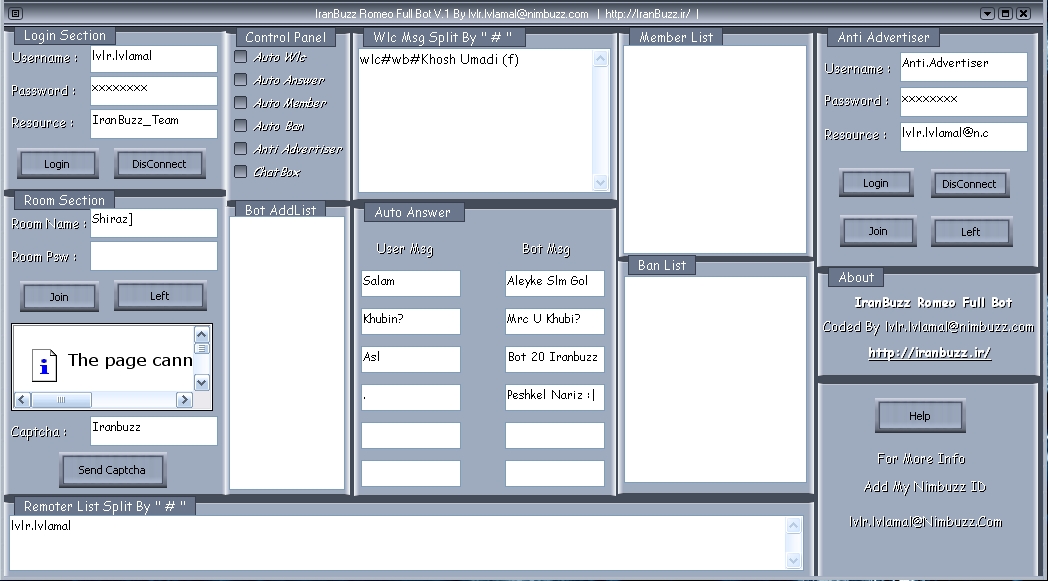
Task: Click the Send Captcha button
Action: (112, 470)
